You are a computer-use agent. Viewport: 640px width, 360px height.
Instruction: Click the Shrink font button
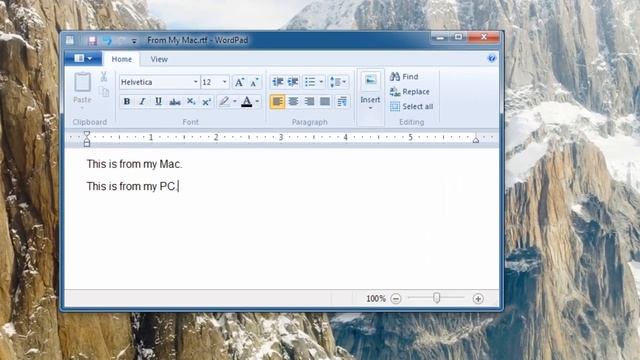click(x=254, y=82)
